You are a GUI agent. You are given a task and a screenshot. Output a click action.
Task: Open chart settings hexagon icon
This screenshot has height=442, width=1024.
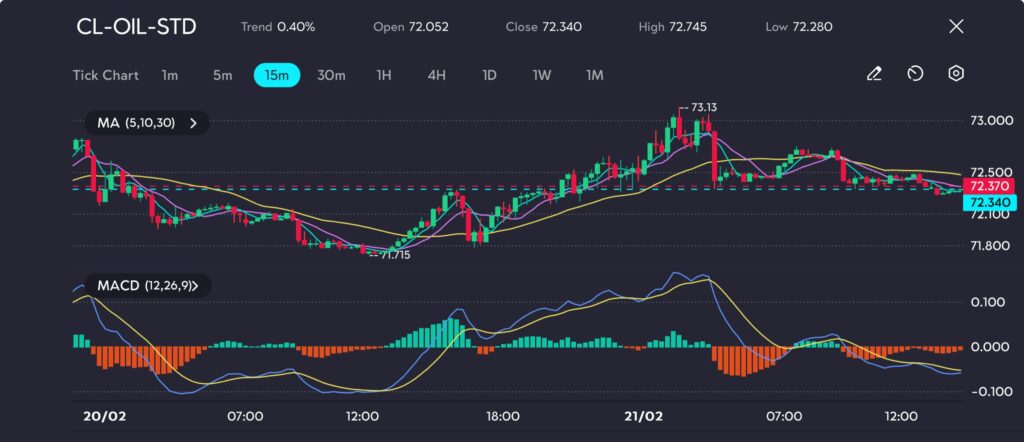point(956,74)
